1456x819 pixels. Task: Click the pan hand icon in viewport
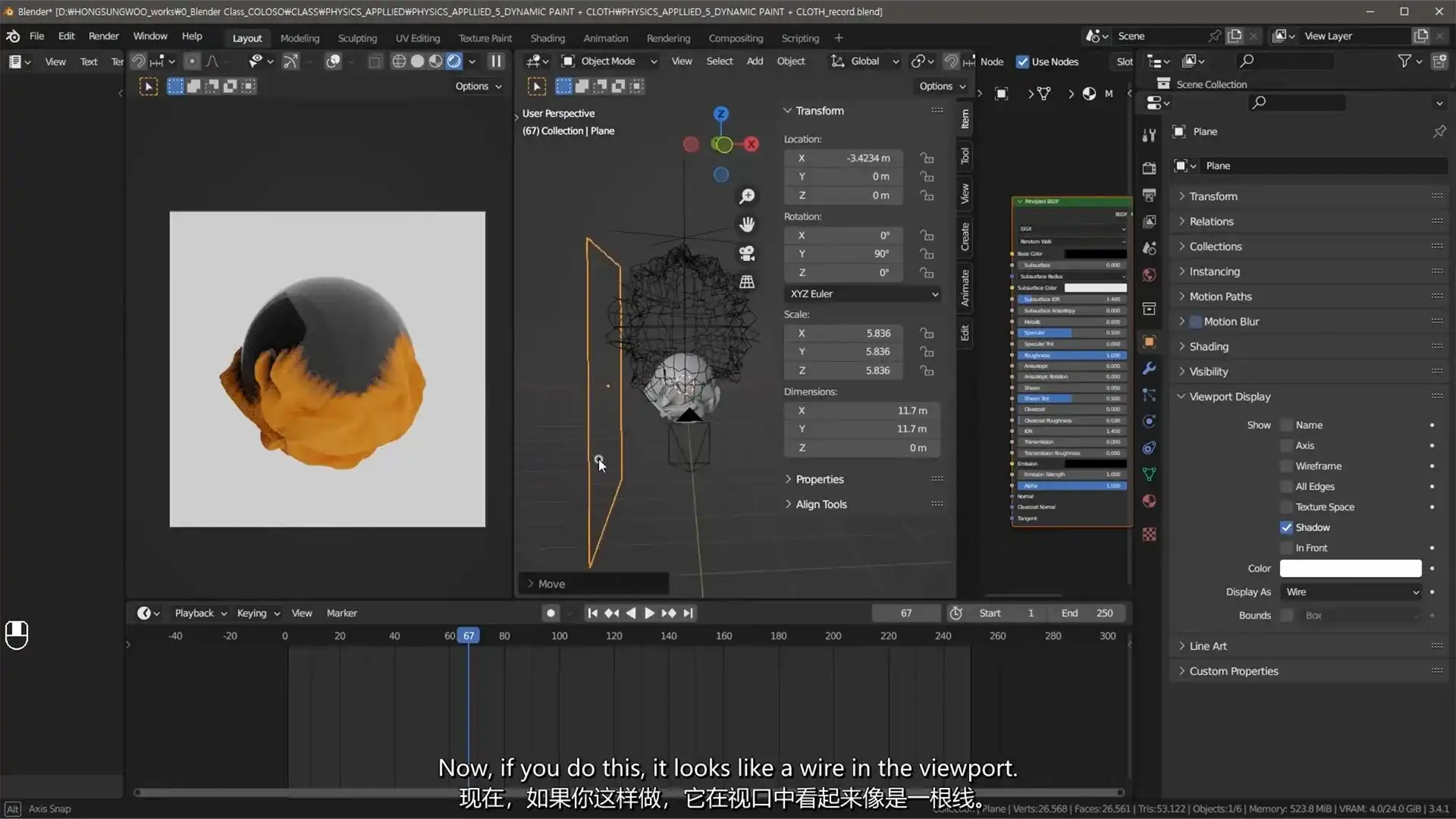click(x=747, y=224)
